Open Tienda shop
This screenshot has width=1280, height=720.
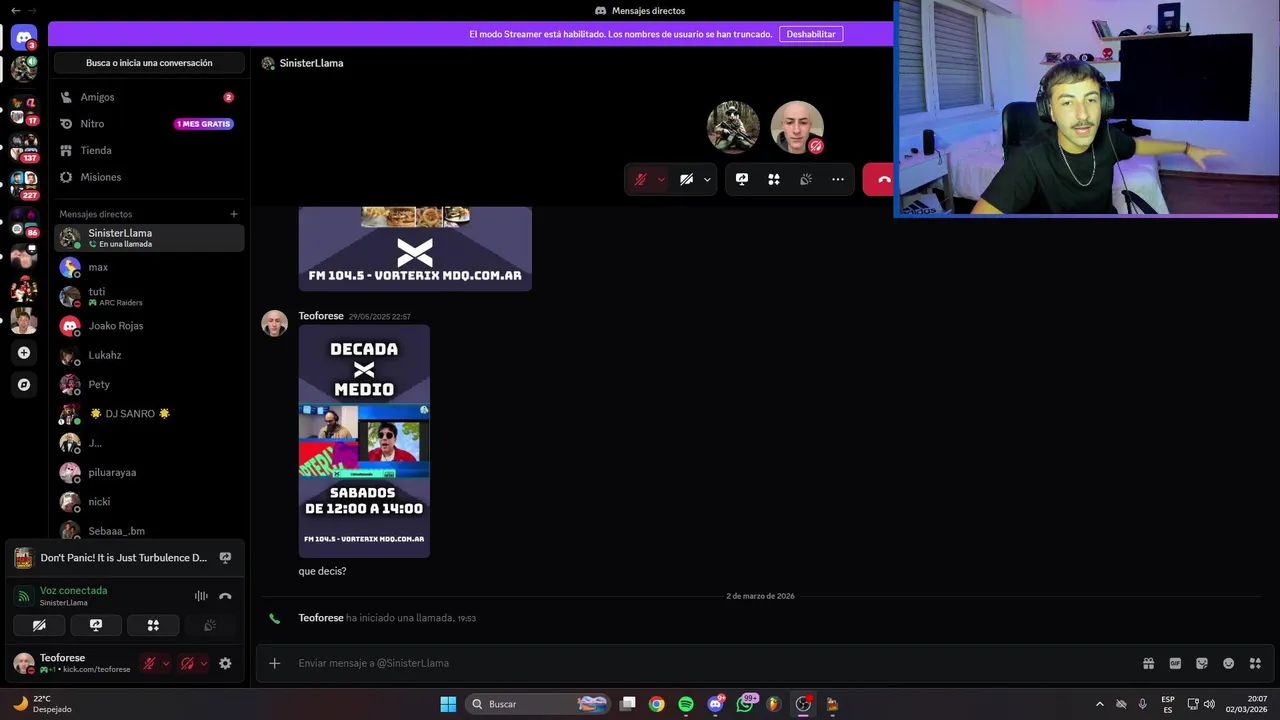click(149, 150)
